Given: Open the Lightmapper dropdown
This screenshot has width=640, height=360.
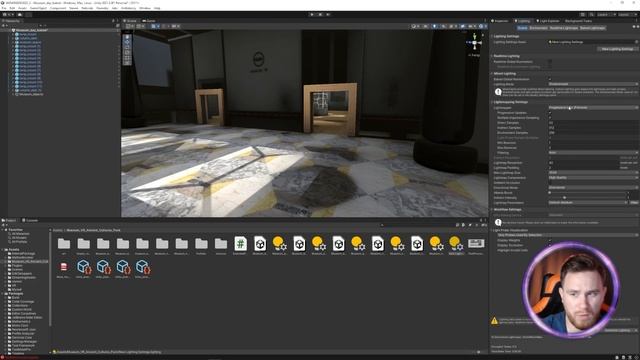Looking at the screenshot, I should point(593,108).
